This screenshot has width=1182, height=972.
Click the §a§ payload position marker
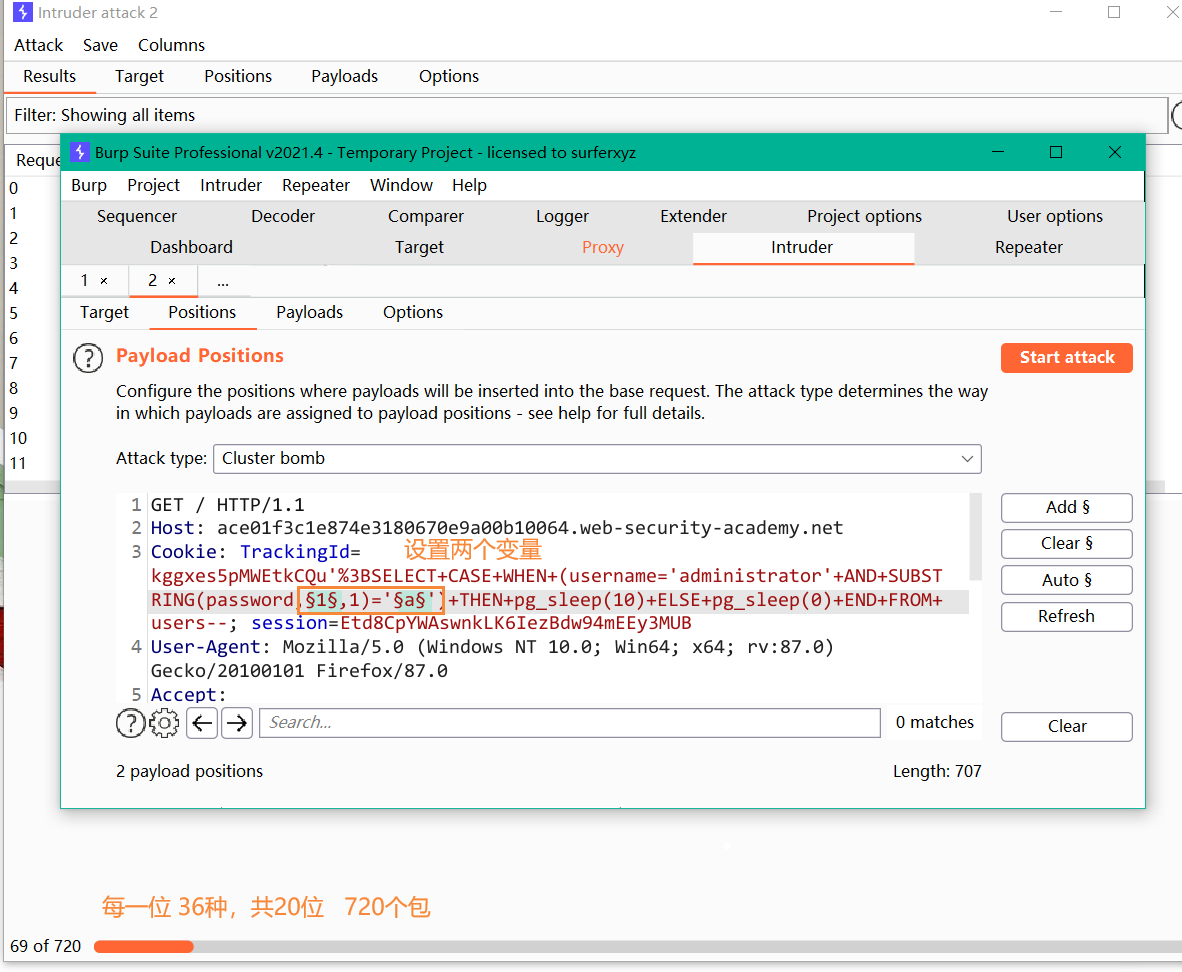pos(409,600)
